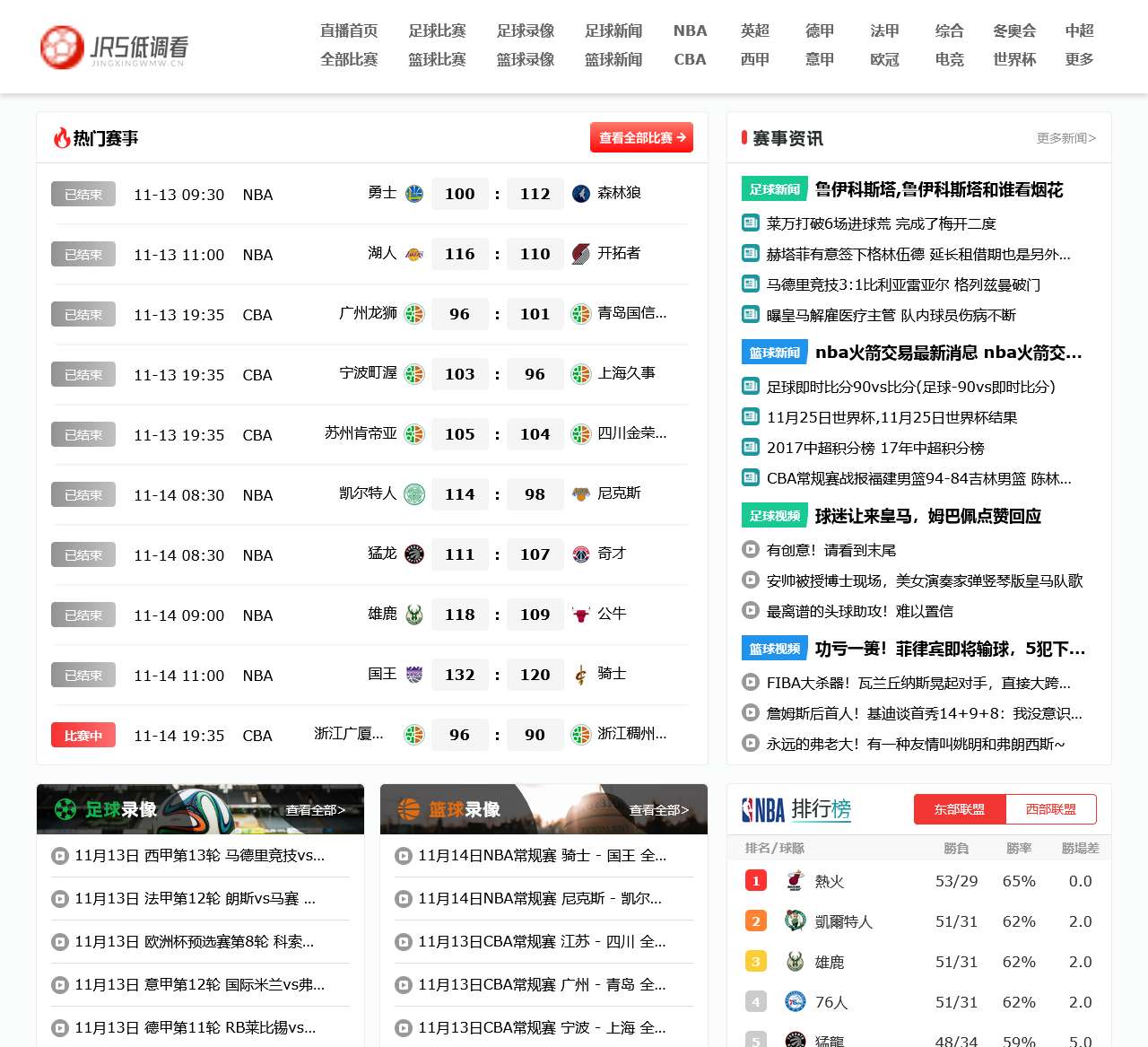
Task: Click the Kings (国王) team logo
Action: pyautogui.click(x=414, y=675)
